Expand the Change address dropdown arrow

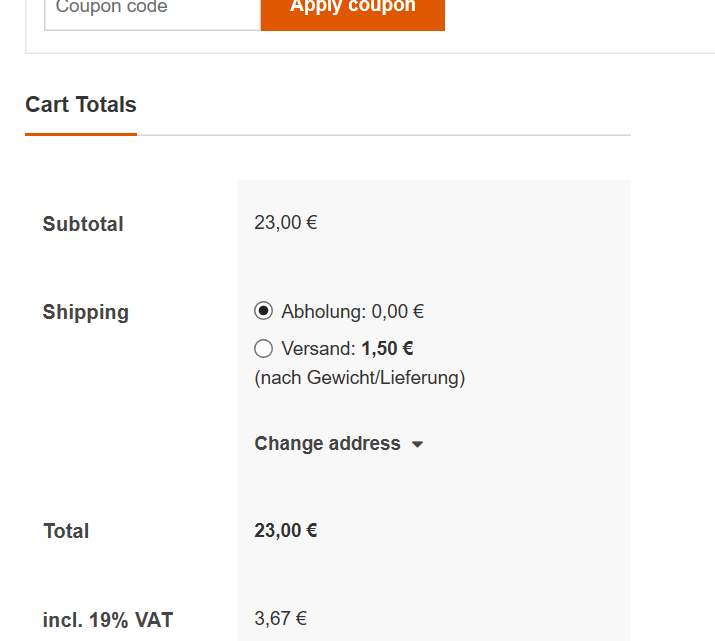[x=418, y=444]
